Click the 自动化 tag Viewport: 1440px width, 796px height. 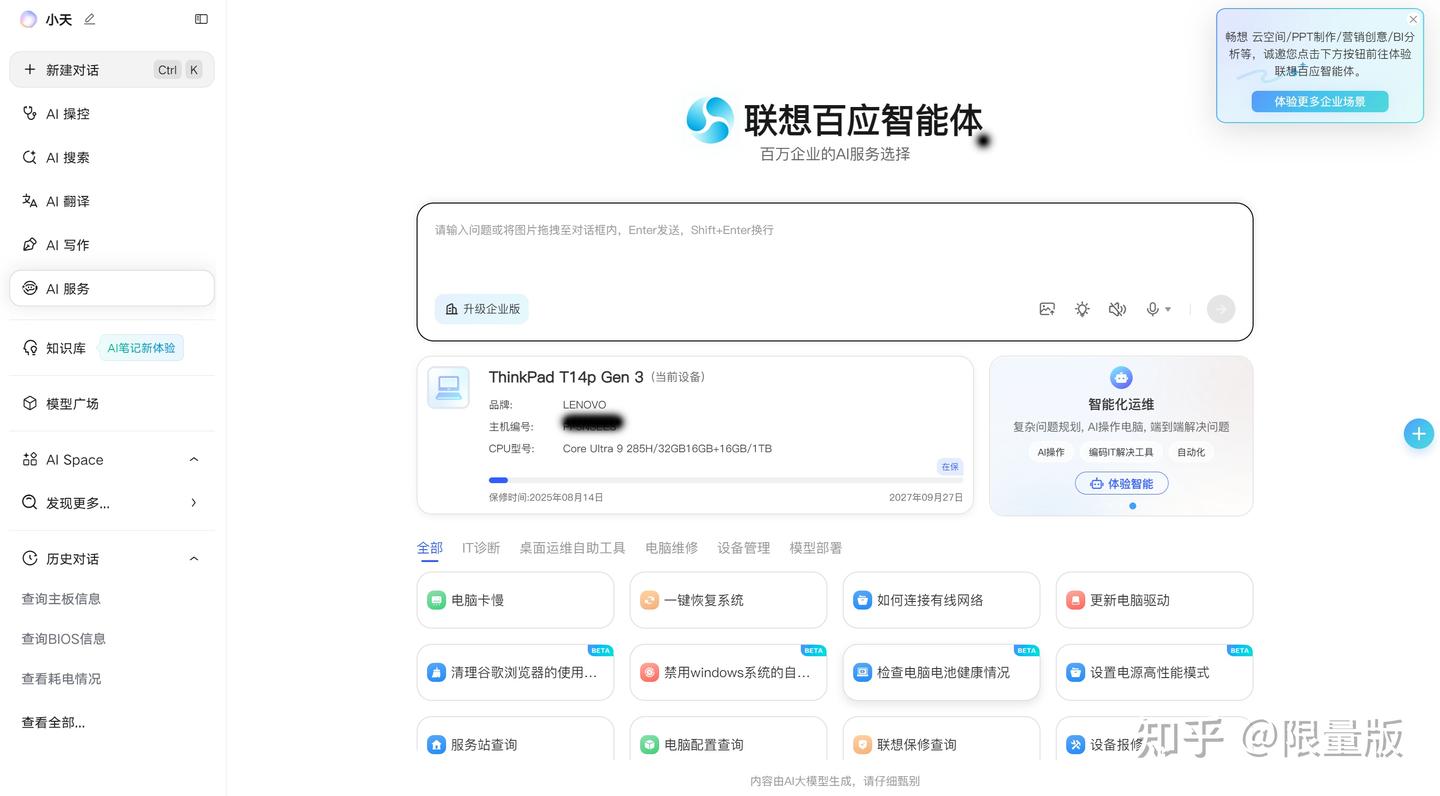coord(1191,452)
